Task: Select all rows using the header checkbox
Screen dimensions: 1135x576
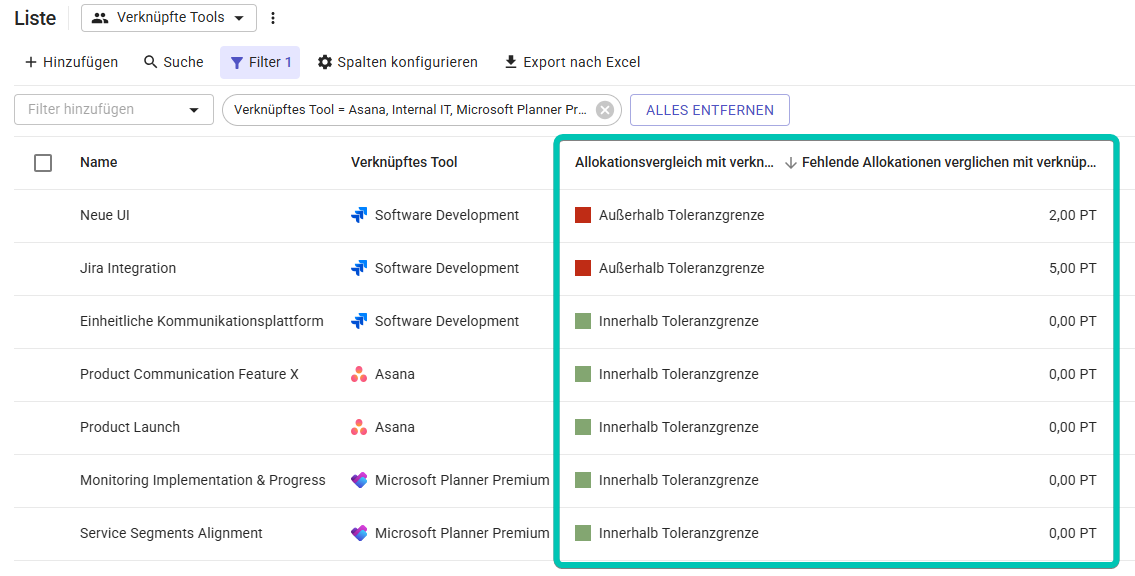Action: point(42,162)
